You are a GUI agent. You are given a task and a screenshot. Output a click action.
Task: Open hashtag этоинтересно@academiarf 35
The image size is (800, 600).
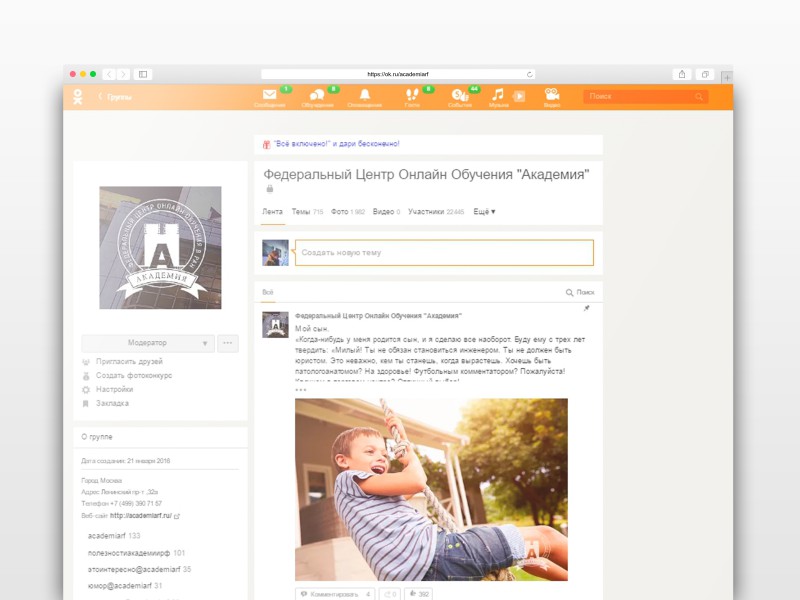(x=139, y=569)
